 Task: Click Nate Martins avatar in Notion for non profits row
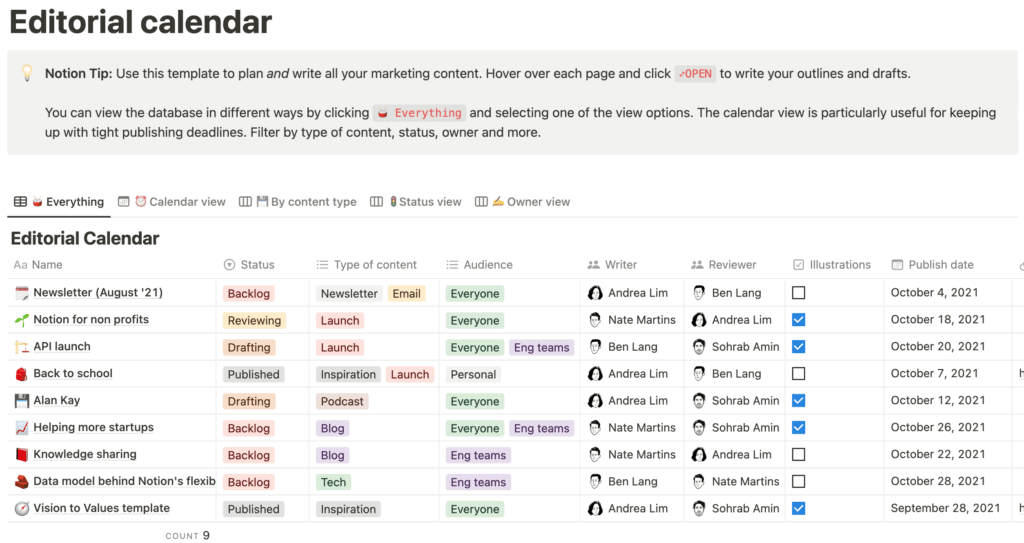[x=595, y=320]
